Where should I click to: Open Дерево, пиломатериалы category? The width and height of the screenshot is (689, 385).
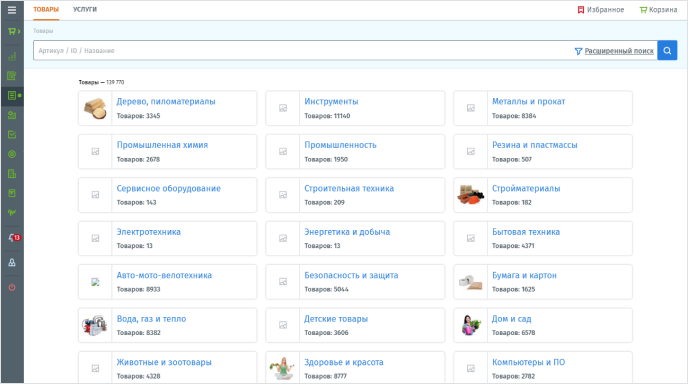pyautogui.click(x=166, y=102)
